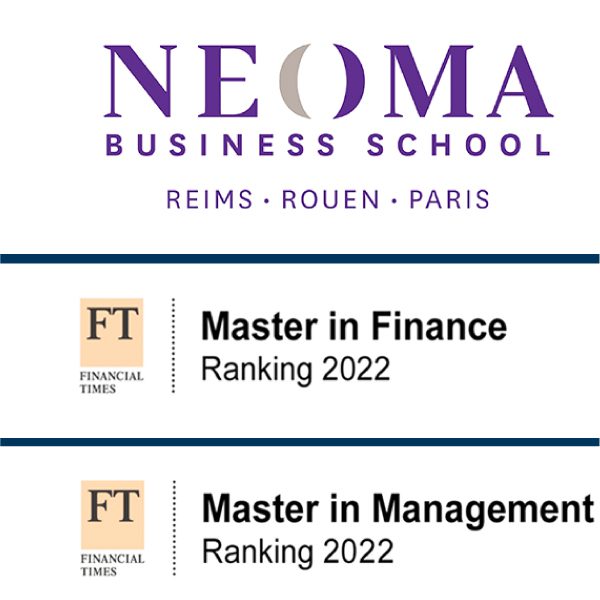Click the purple N letter in NEOMA
This screenshot has height=600, width=600.
[140, 81]
